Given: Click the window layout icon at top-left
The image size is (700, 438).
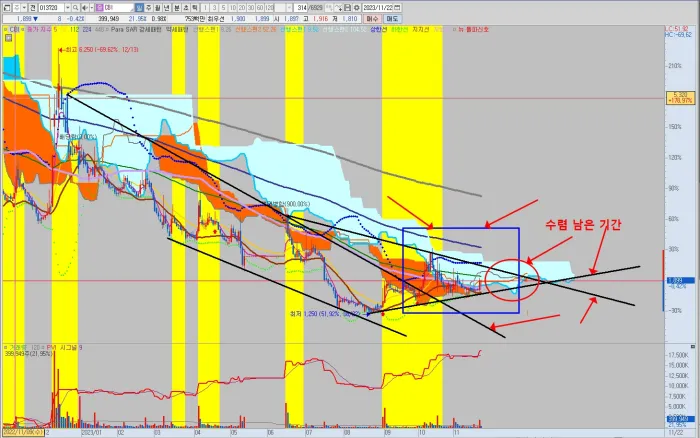Looking at the screenshot, I should (x=7, y=8).
